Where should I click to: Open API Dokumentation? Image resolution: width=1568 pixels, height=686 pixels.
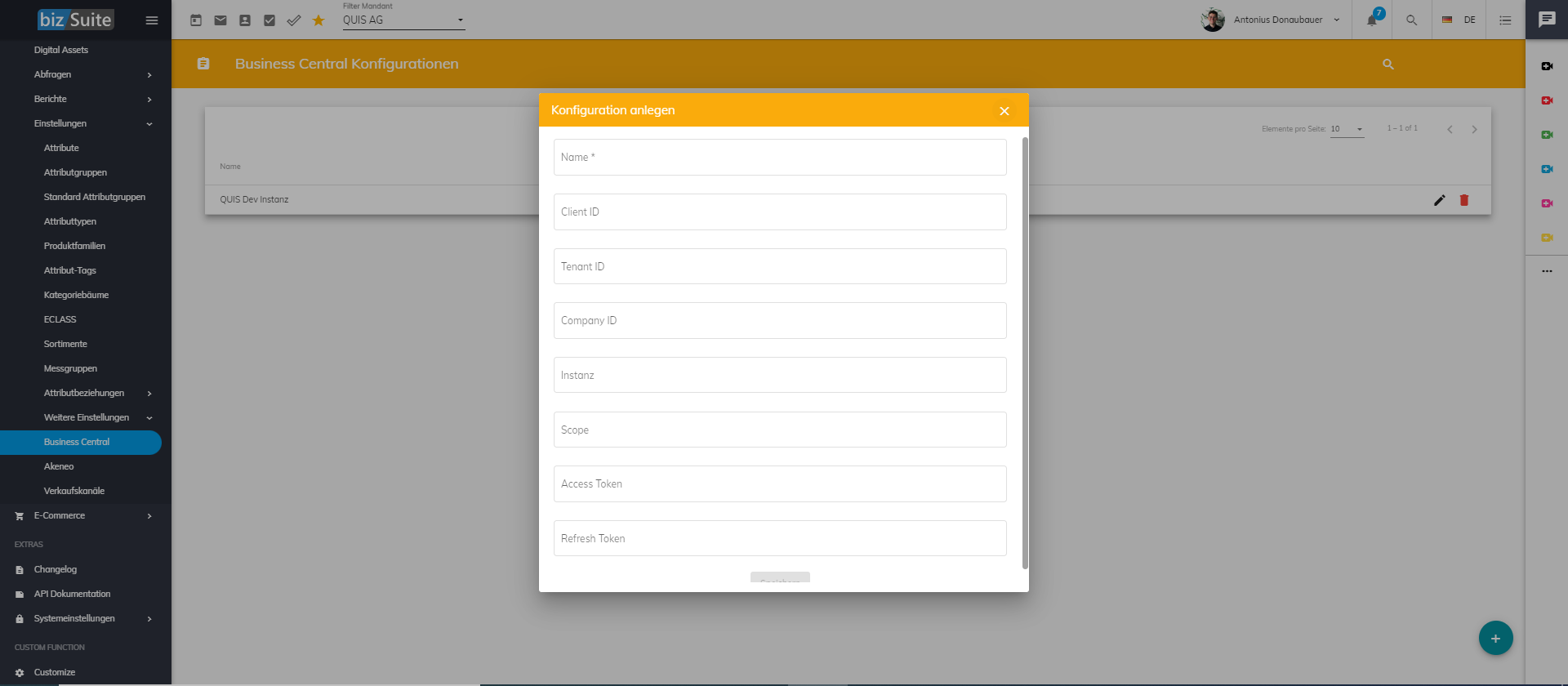(72, 594)
